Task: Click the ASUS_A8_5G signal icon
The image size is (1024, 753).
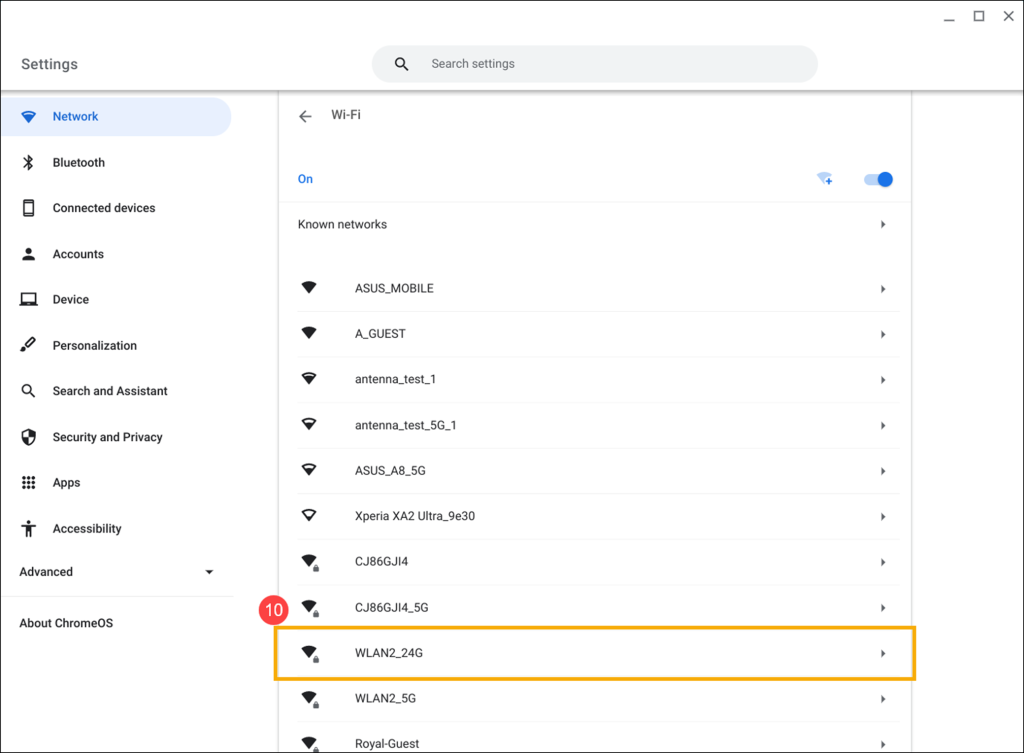Action: pos(309,470)
